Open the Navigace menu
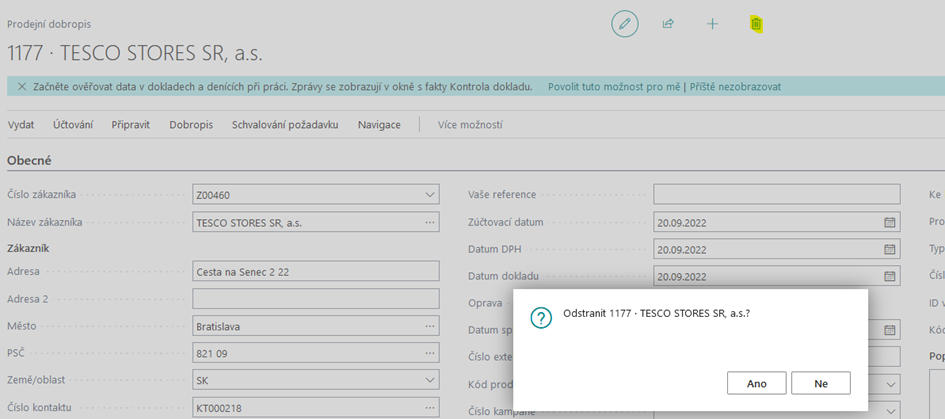The width and height of the screenshot is (945, 419). tap(379, 125)
